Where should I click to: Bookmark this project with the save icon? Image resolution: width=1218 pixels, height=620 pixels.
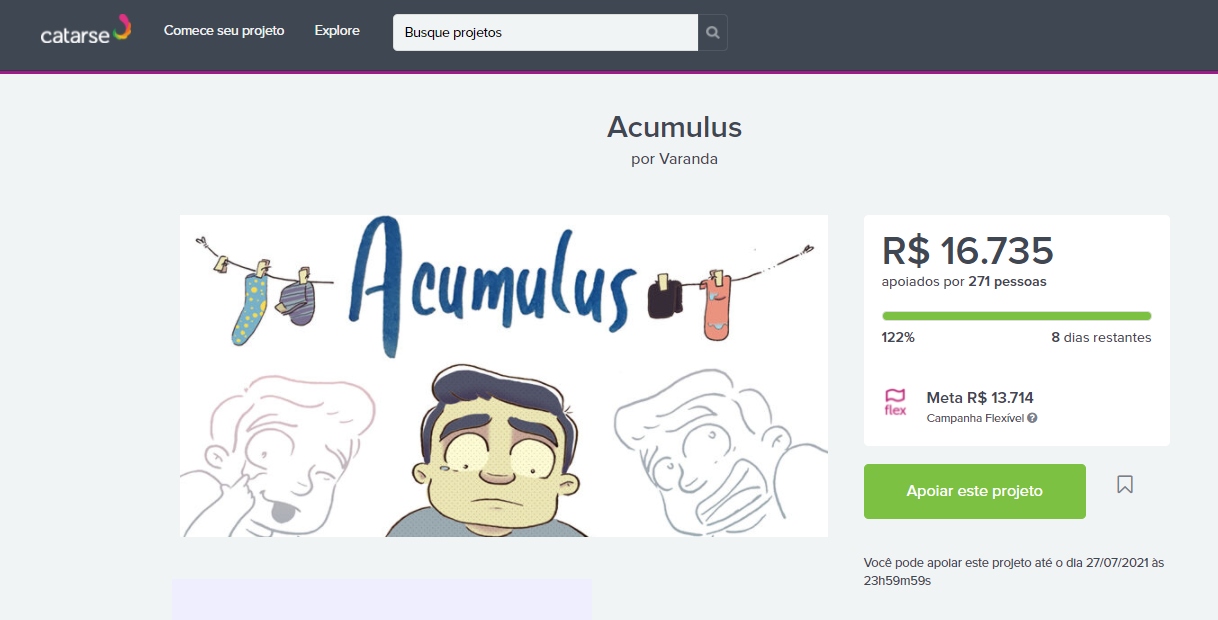1125,485
